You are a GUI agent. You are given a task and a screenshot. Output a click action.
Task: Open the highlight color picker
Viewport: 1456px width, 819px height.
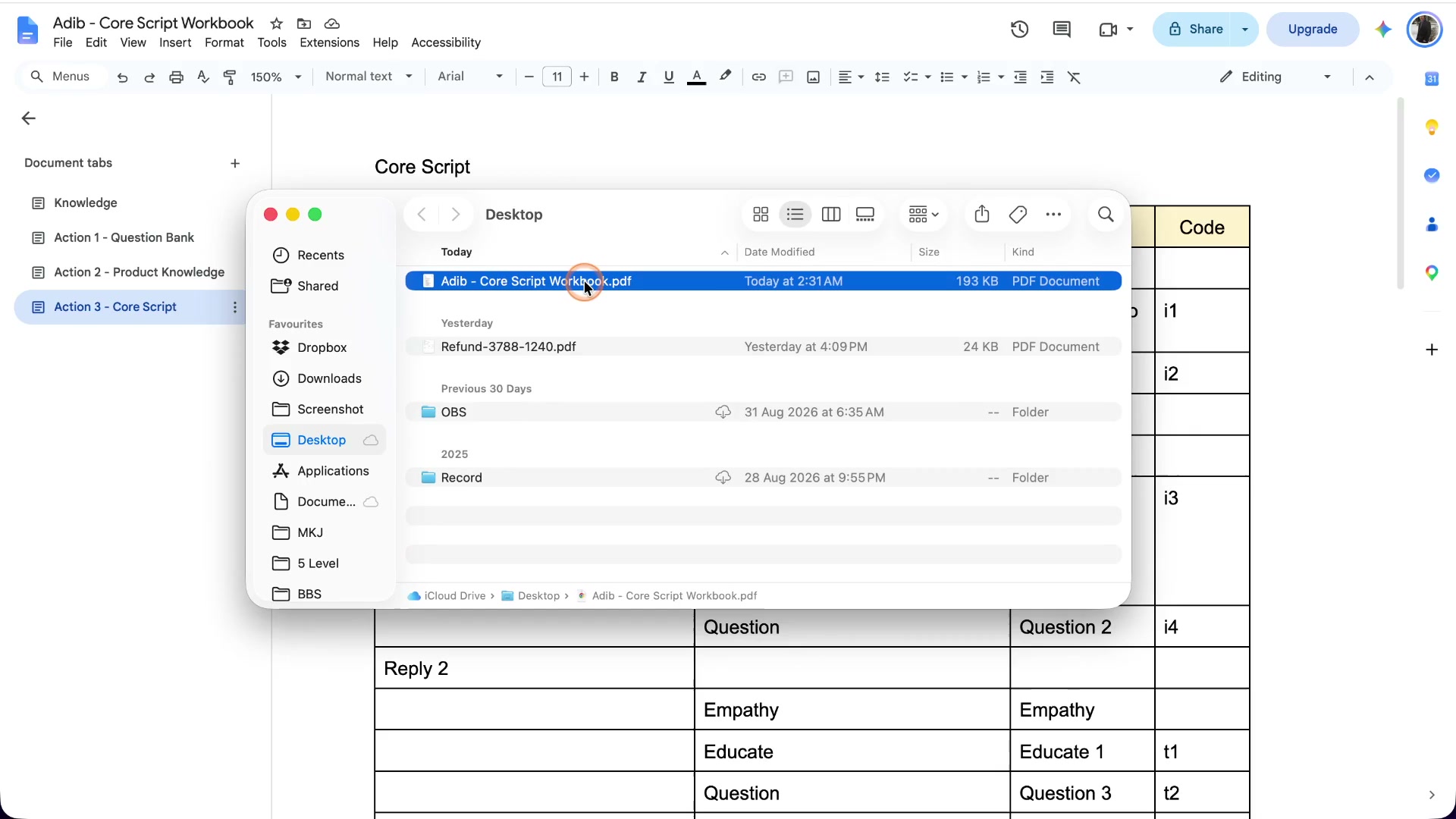[726, 76]
